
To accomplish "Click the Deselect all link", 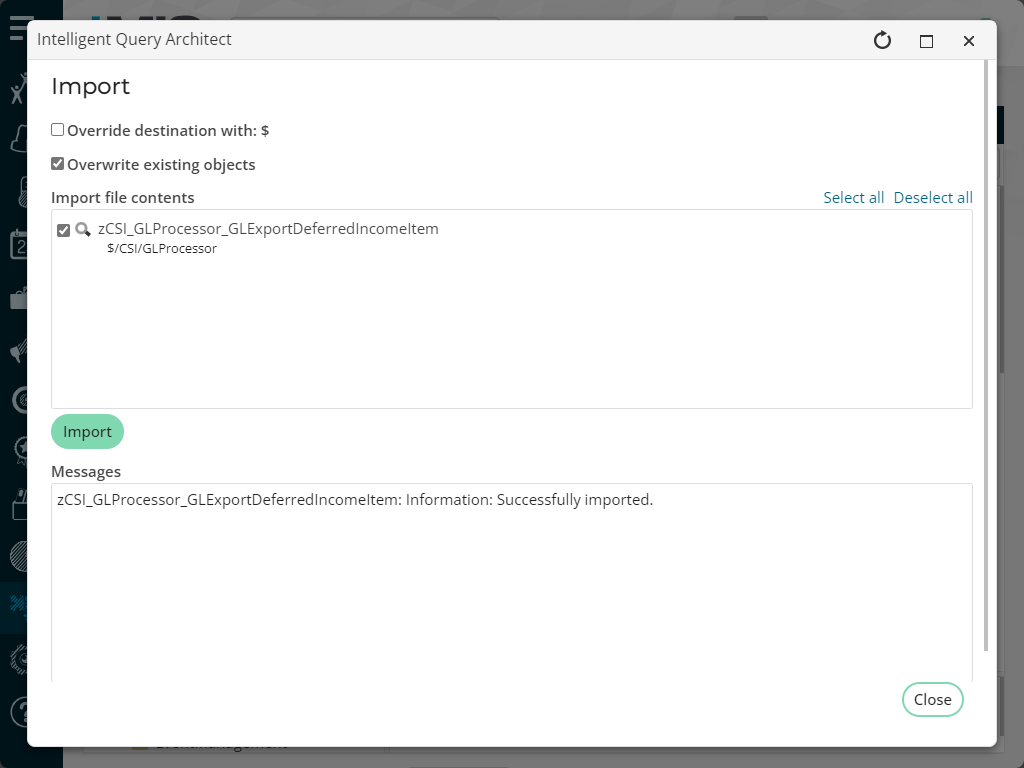I will click(932, 197).
